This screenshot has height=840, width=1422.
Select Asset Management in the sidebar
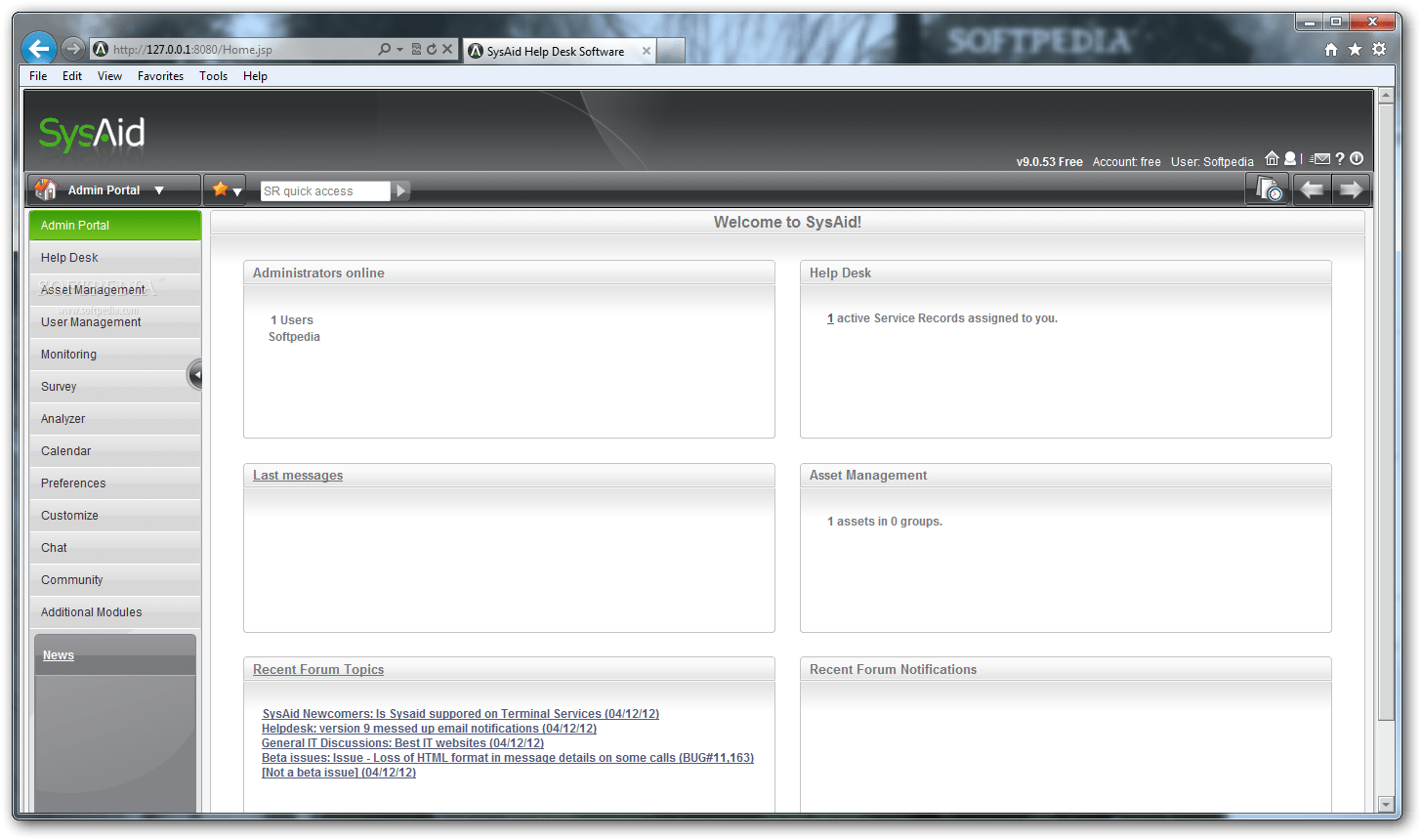tap(93, 289)
